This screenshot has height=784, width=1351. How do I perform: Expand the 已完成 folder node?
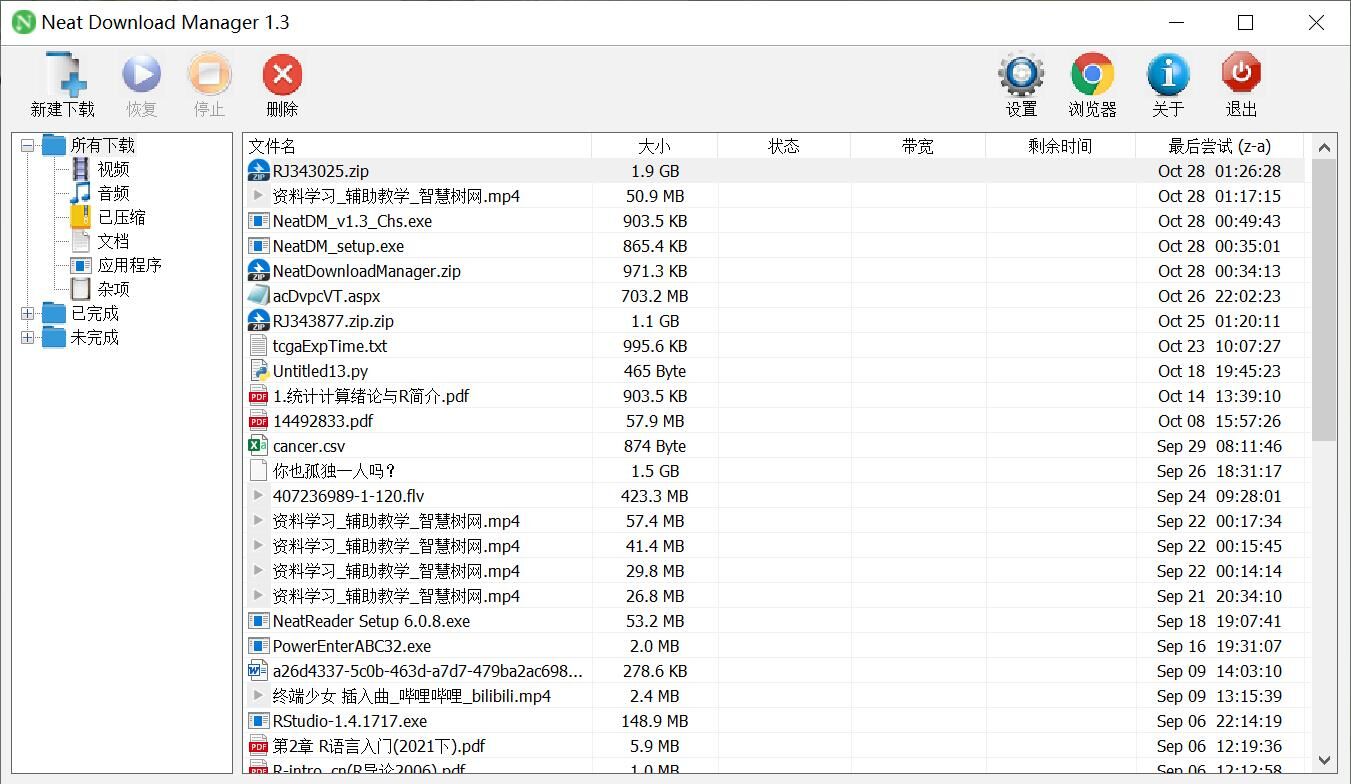(x=28, y=314)
